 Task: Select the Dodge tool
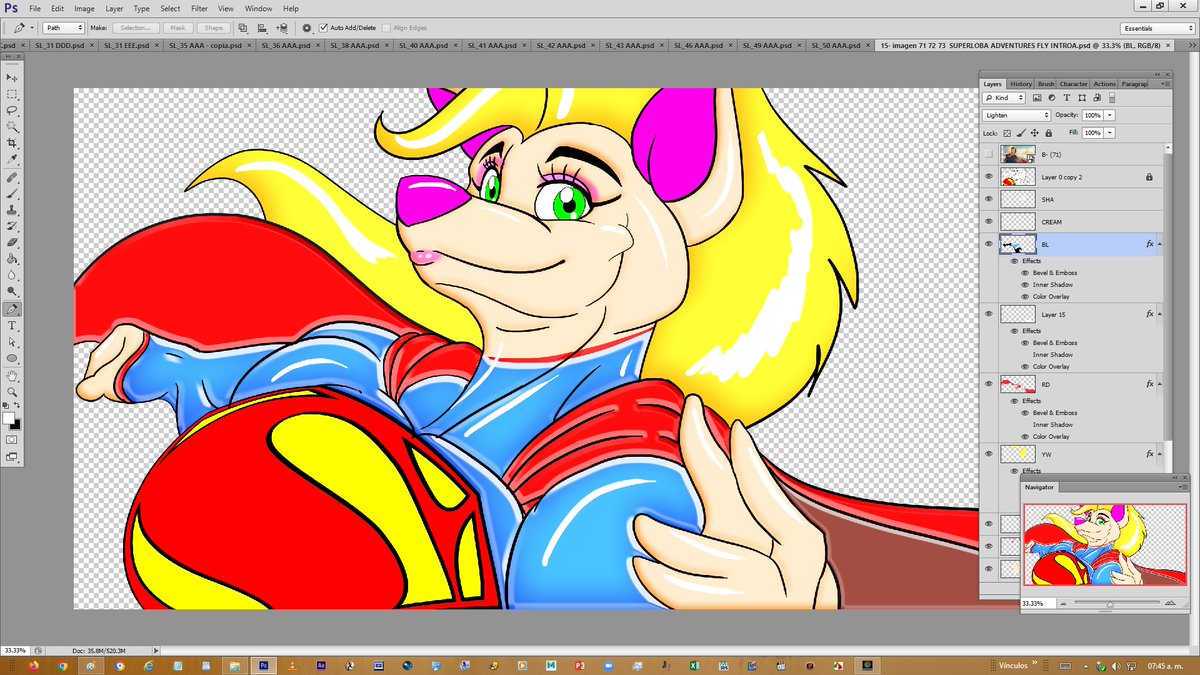pyautogui.click(x=12, y=291)
